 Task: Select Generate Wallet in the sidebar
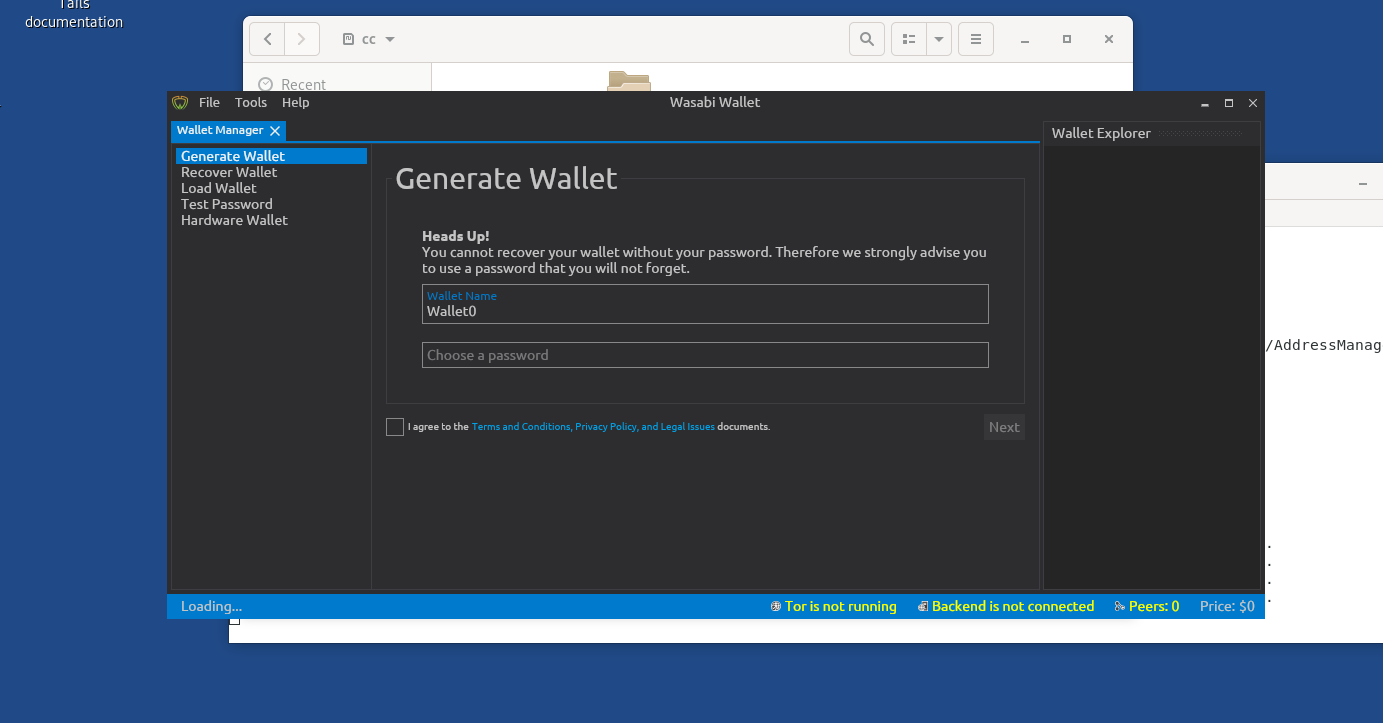tap(233, 155)
